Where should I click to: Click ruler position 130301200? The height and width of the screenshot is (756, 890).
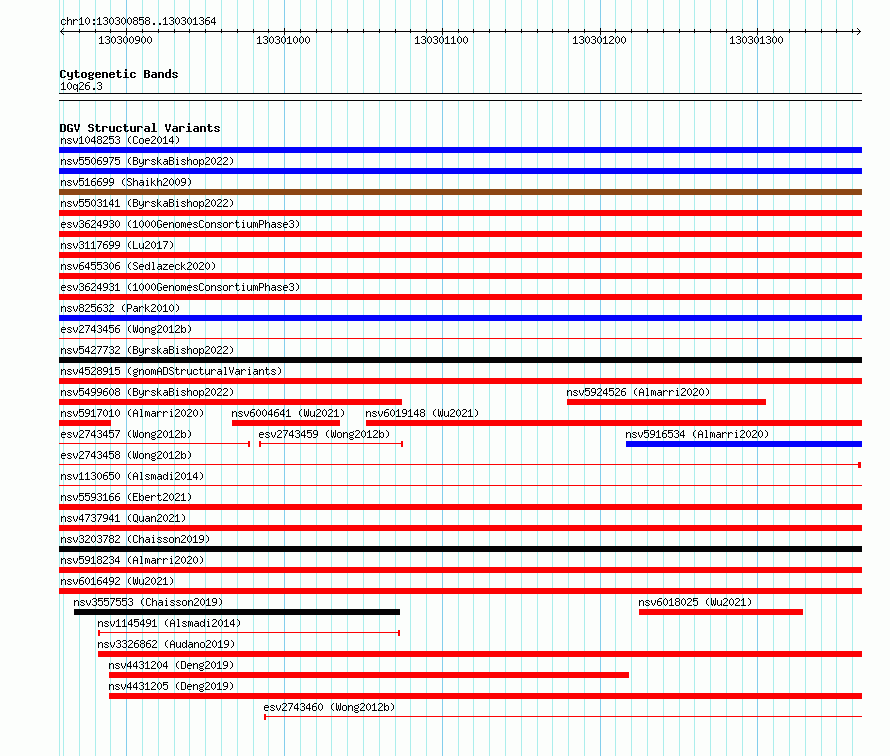pos(599,40)
